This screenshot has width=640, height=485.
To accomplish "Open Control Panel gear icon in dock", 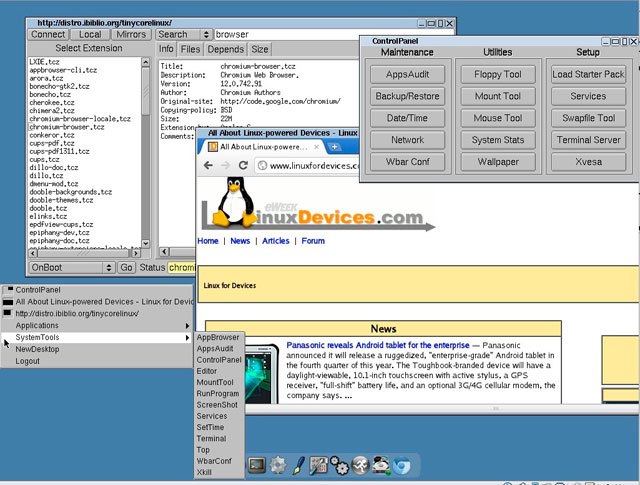I will coord(278,465).
